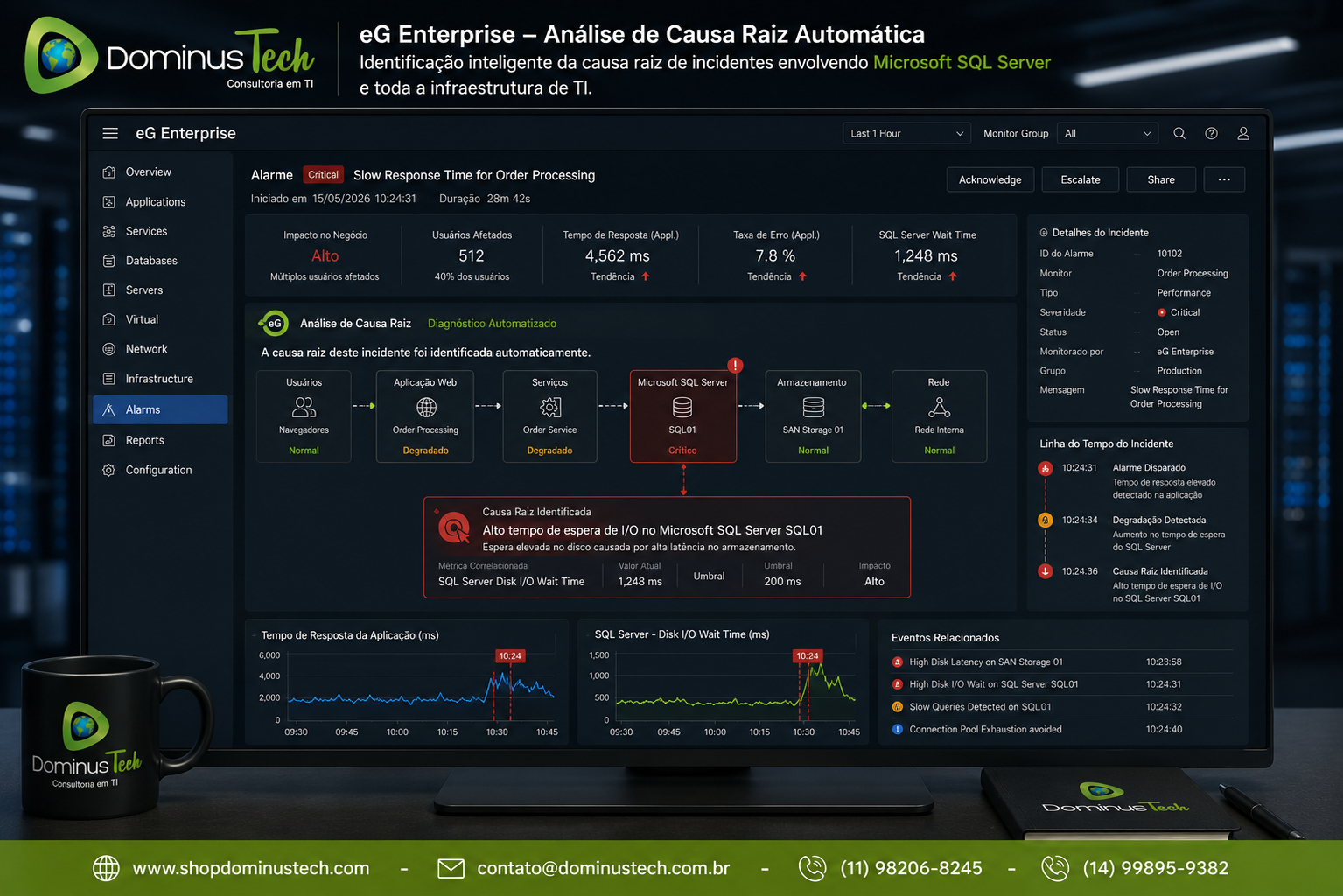The width and height of the screenshot is (1343, 896).
Task: Select the Rede Interna network icon
Action: tap(939, 407)
